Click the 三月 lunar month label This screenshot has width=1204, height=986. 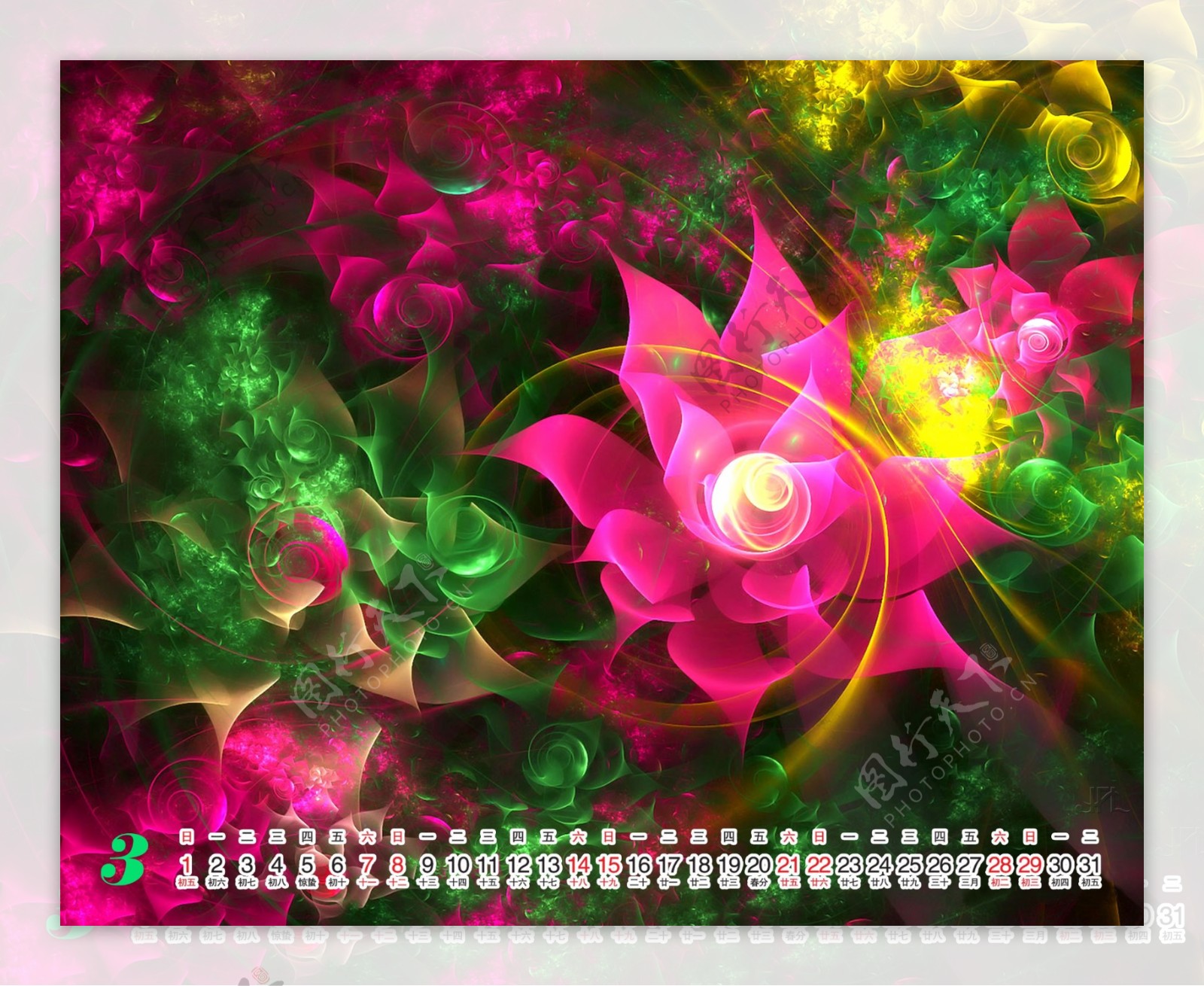pyautogui.click(x=969, y=882)
